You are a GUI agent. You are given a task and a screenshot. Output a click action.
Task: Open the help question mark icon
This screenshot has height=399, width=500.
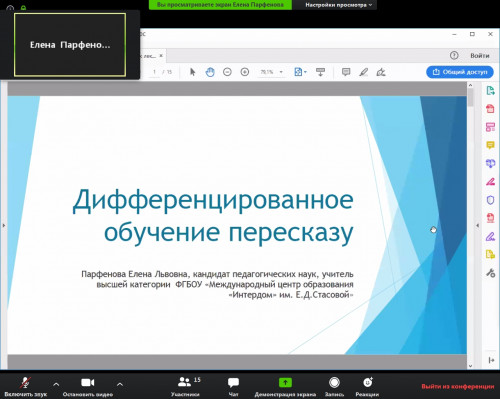[x=454, y=55]
